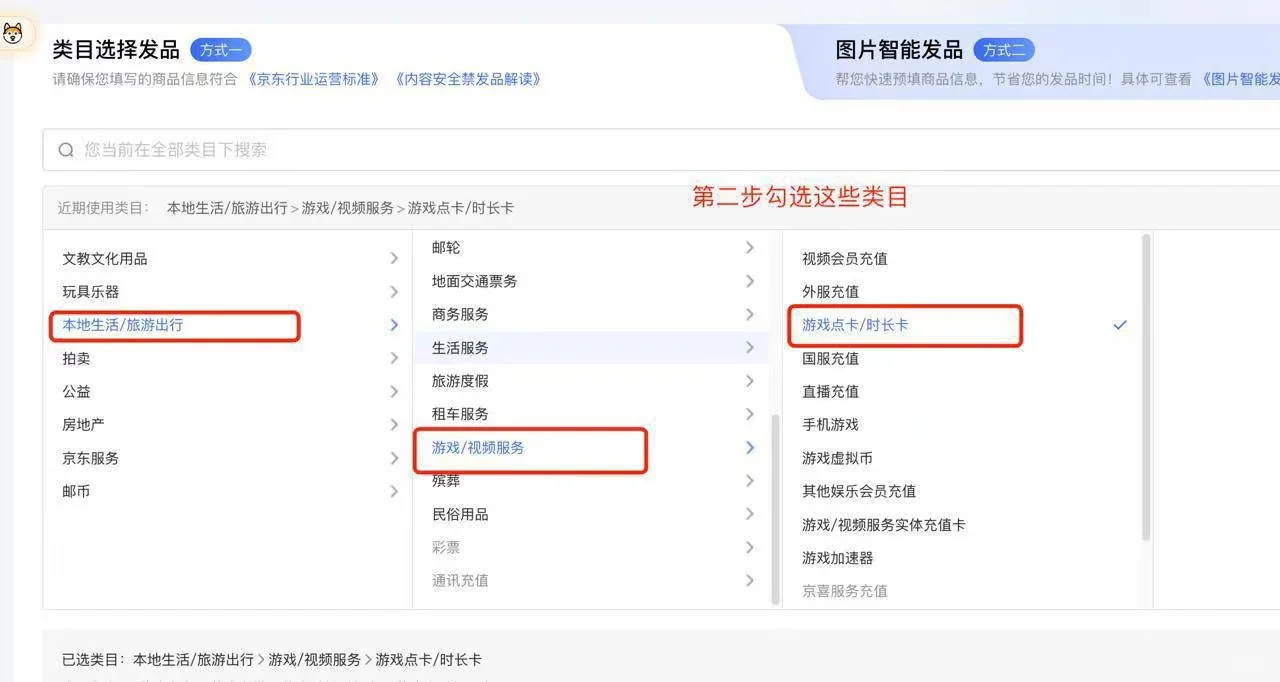The width and height of the screenshot is (1280, 682).
Task: Select 房地产 category
Action: pos(83,425)
